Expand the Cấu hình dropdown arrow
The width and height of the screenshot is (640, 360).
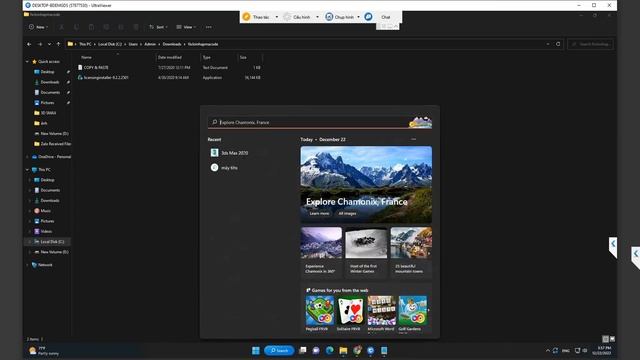[x=318, y=17]
